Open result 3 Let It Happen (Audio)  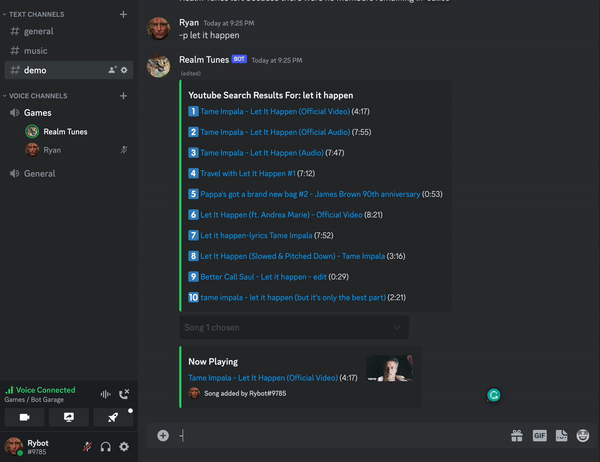coord(262,153)
